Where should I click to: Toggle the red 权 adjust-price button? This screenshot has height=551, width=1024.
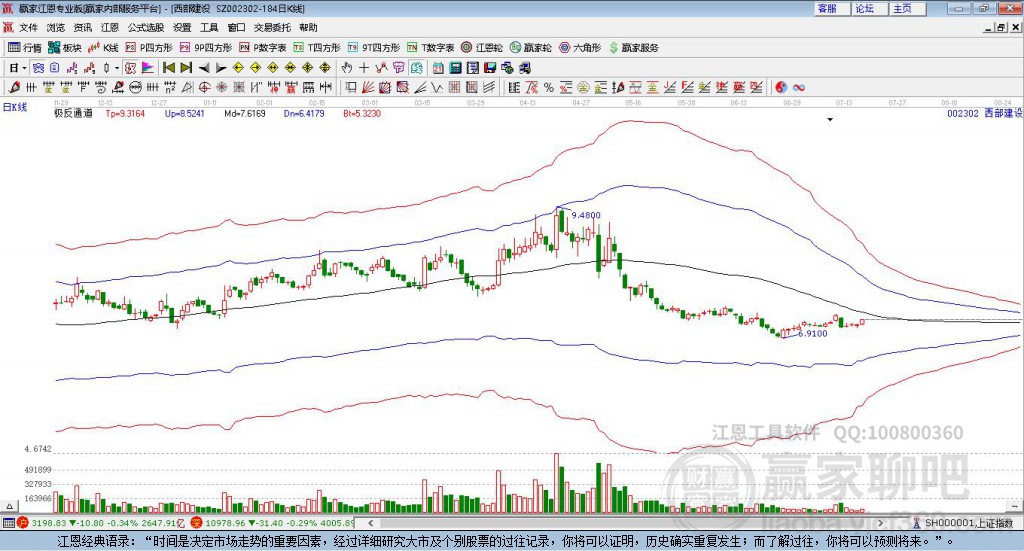pyautogui.click(x=131, y=68)
